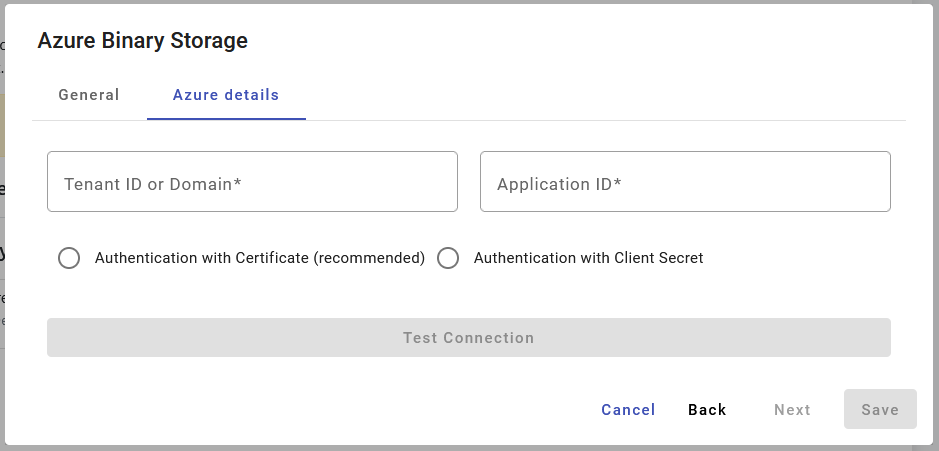Cancel the Azure Binary Storage dialog
The image size is (939, 451).
pos(628,410)
